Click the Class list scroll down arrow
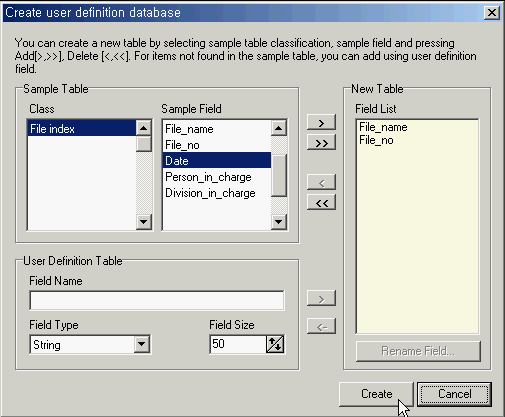Image resolution: width=505 pixels, height=417 pixels. click(144, 222)
